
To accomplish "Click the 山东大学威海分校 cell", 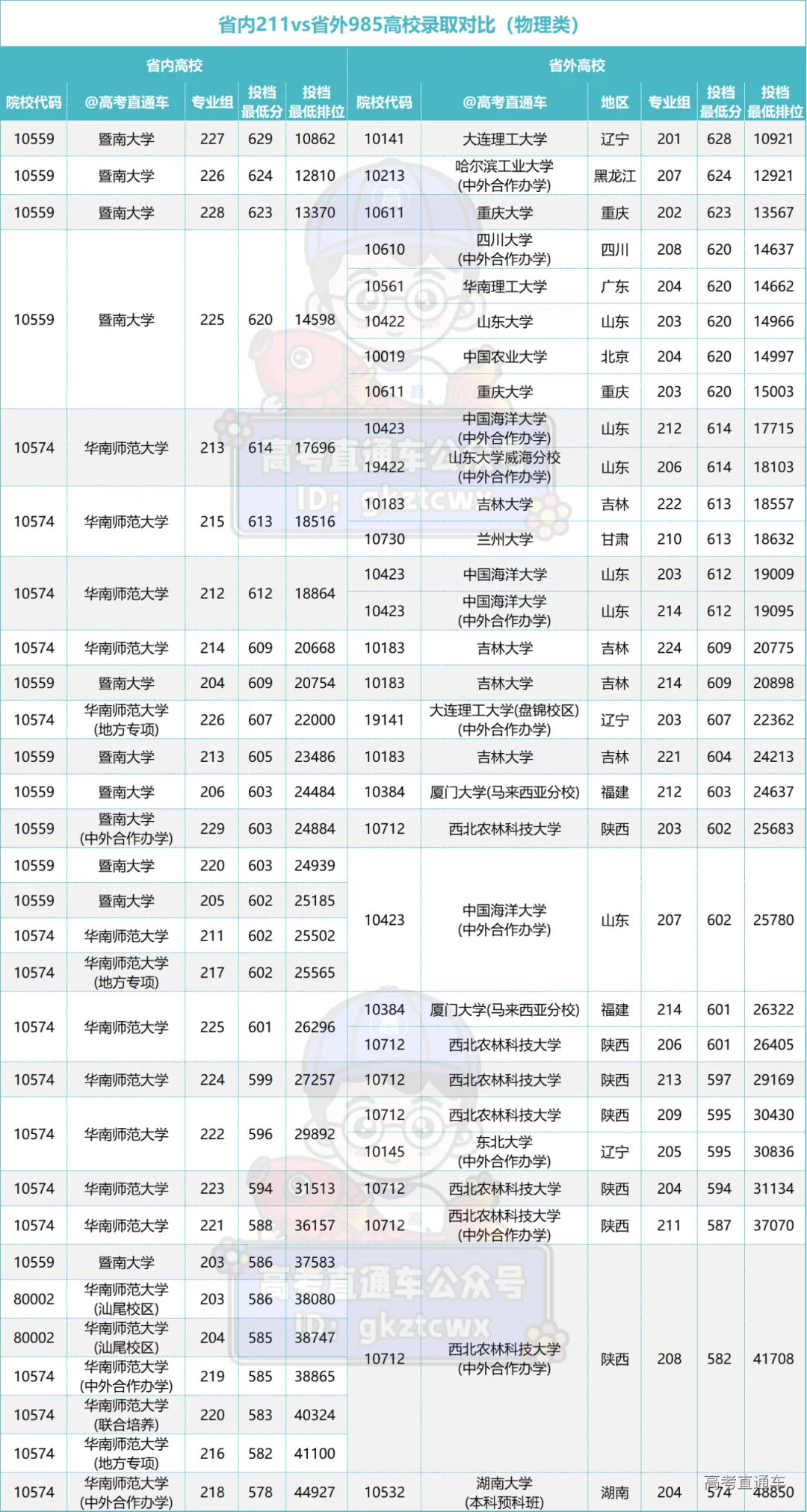I will (504, 467).
